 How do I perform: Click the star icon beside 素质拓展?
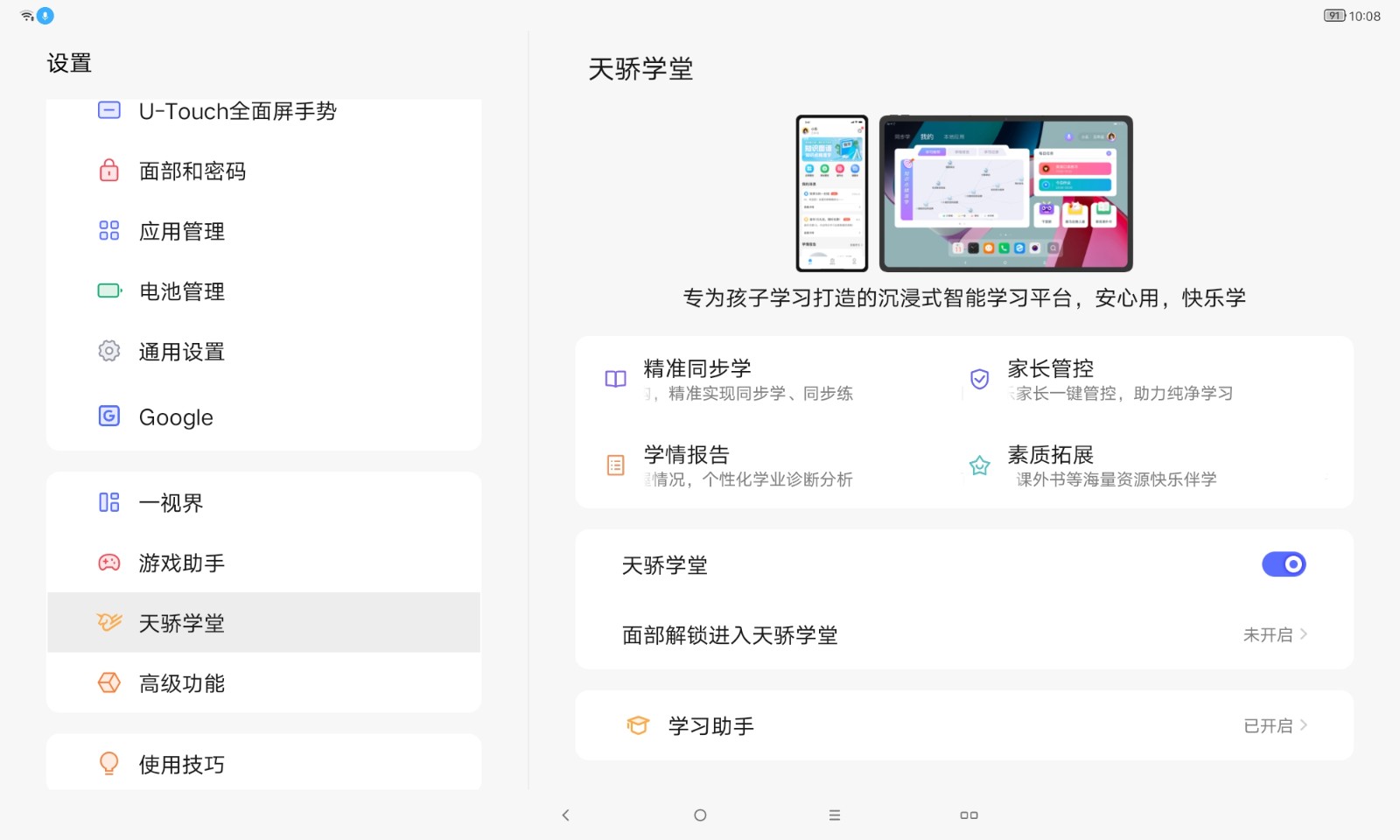tap(980, 465)
